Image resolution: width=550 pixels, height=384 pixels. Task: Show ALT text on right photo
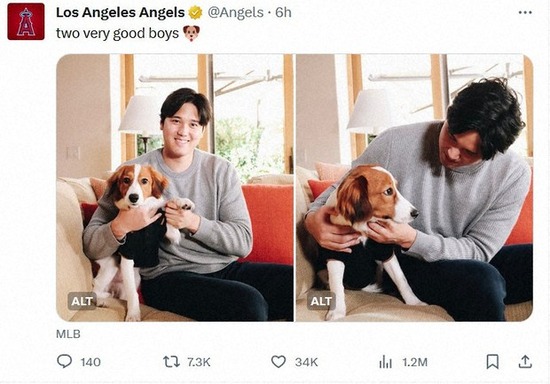pyautogui.click(x=321, y=301)
